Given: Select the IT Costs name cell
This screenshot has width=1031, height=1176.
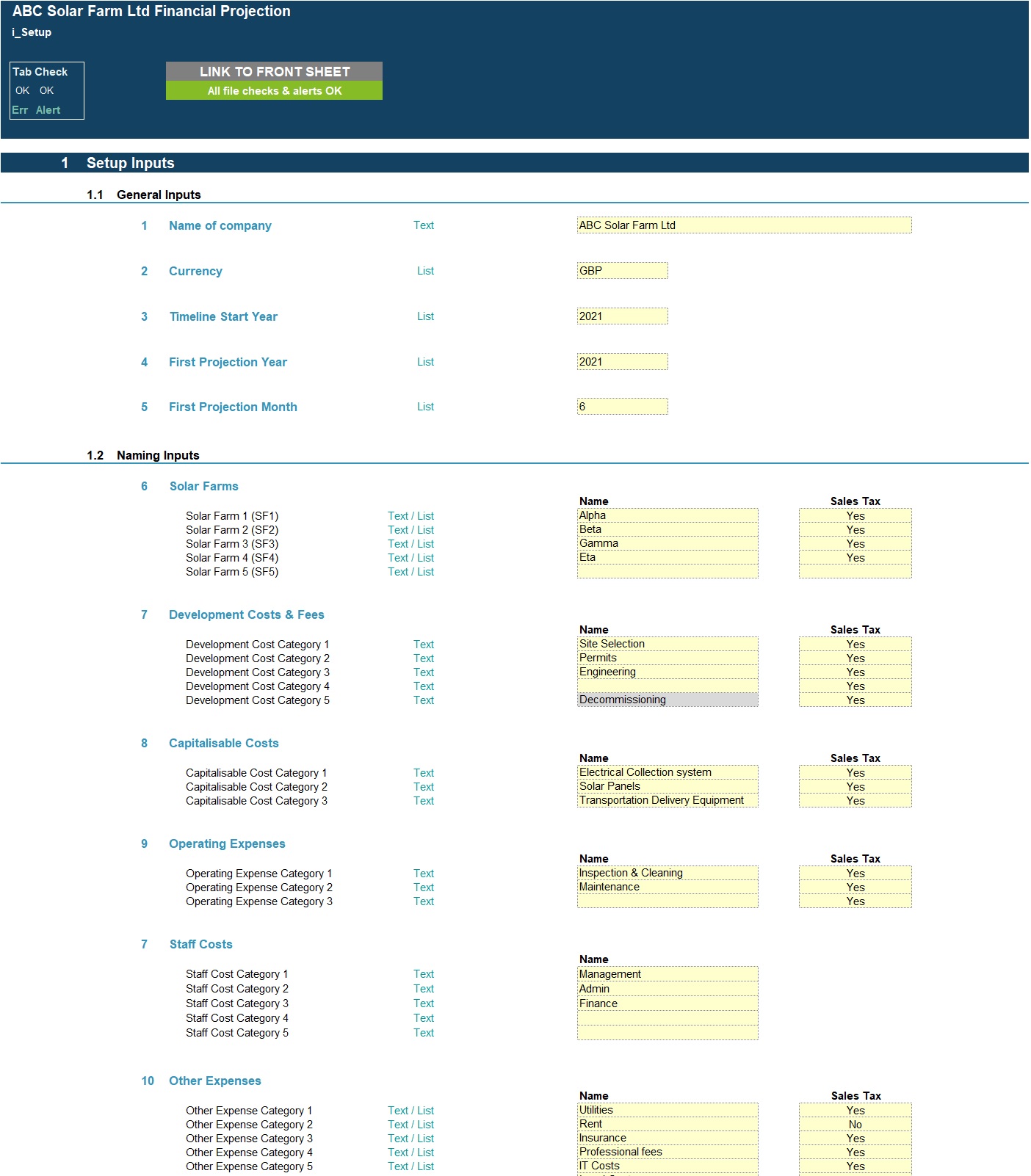Looking at the screenshot, I should 668,1166.
